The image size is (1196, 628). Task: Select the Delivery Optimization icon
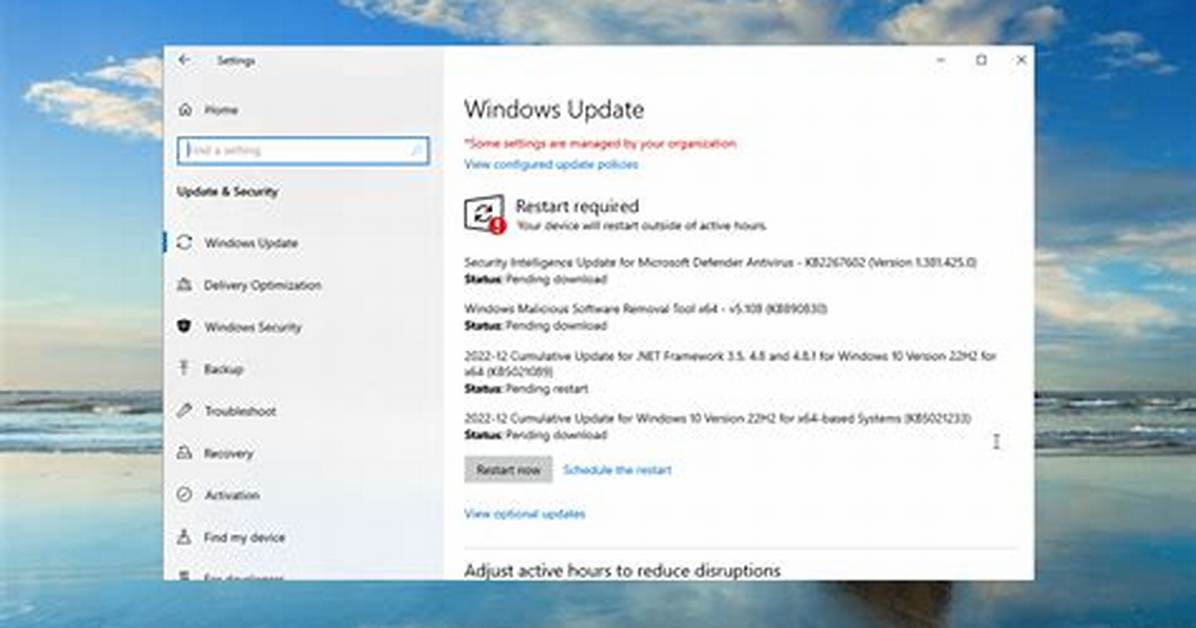[185, 285]
